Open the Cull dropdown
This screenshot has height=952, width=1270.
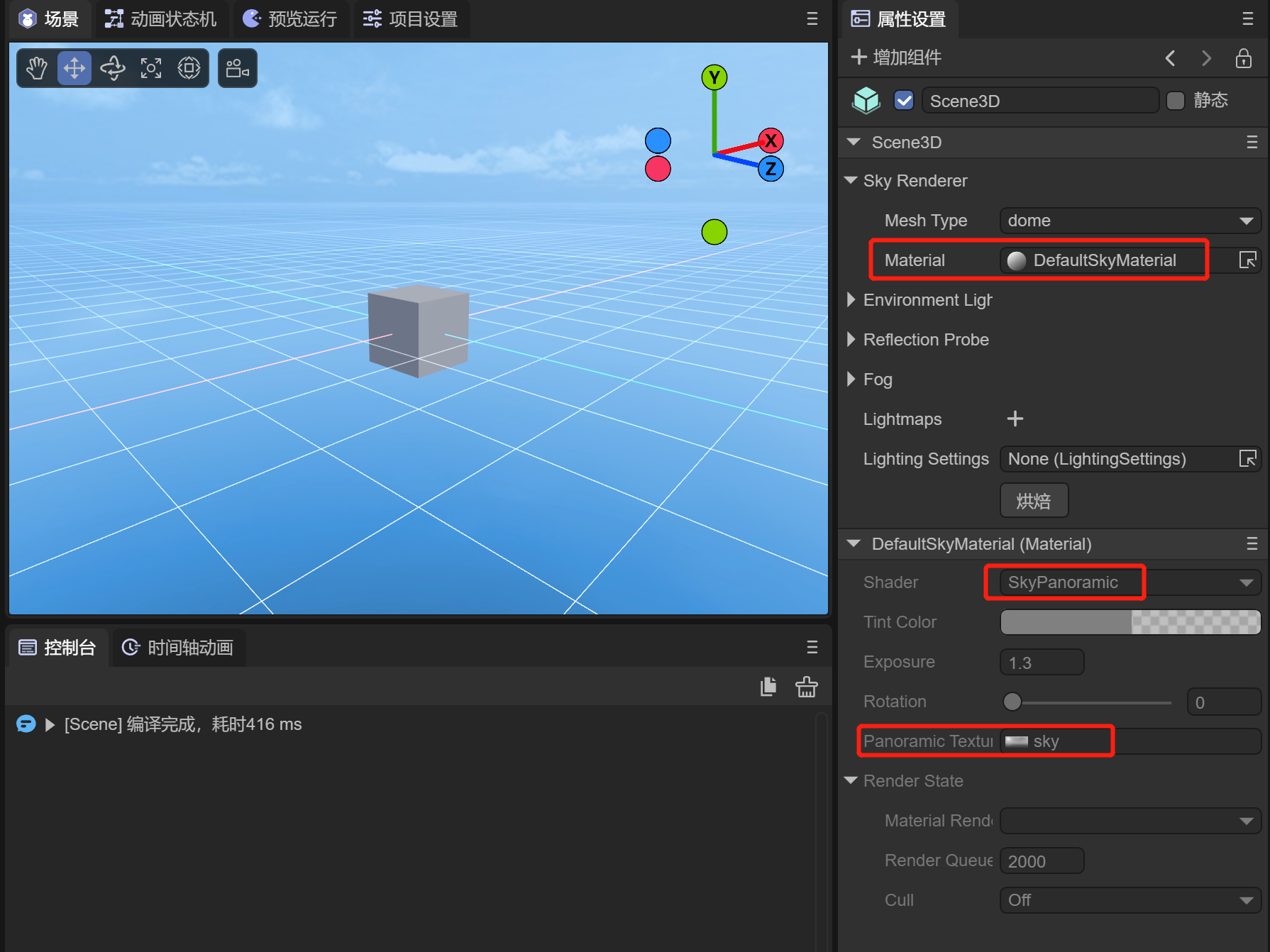1130,900
